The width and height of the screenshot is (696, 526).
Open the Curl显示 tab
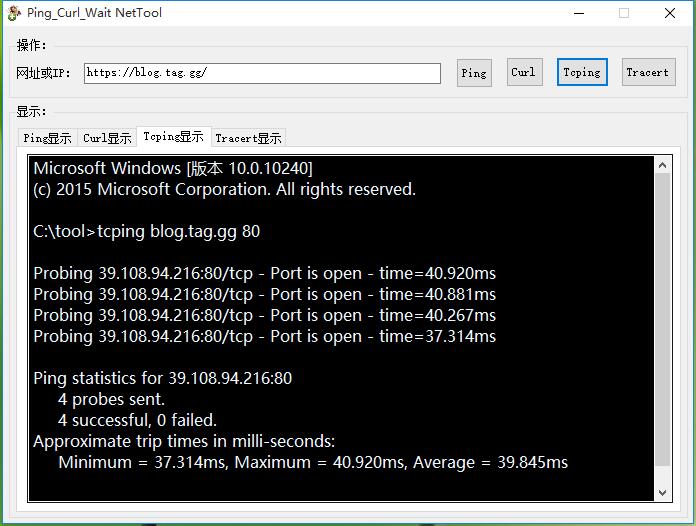107,138
